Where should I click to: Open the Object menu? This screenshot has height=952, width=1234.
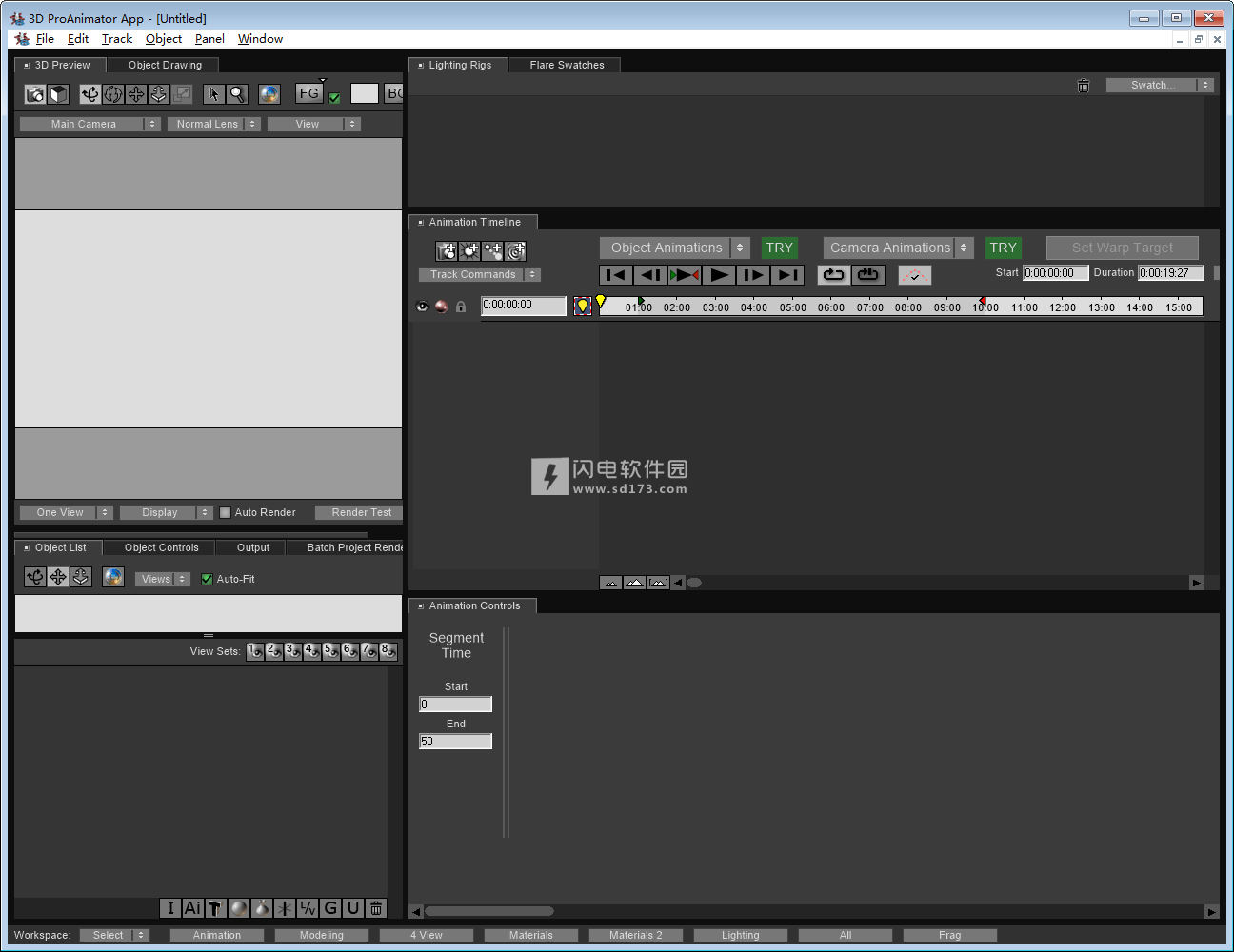pos(164,39)
